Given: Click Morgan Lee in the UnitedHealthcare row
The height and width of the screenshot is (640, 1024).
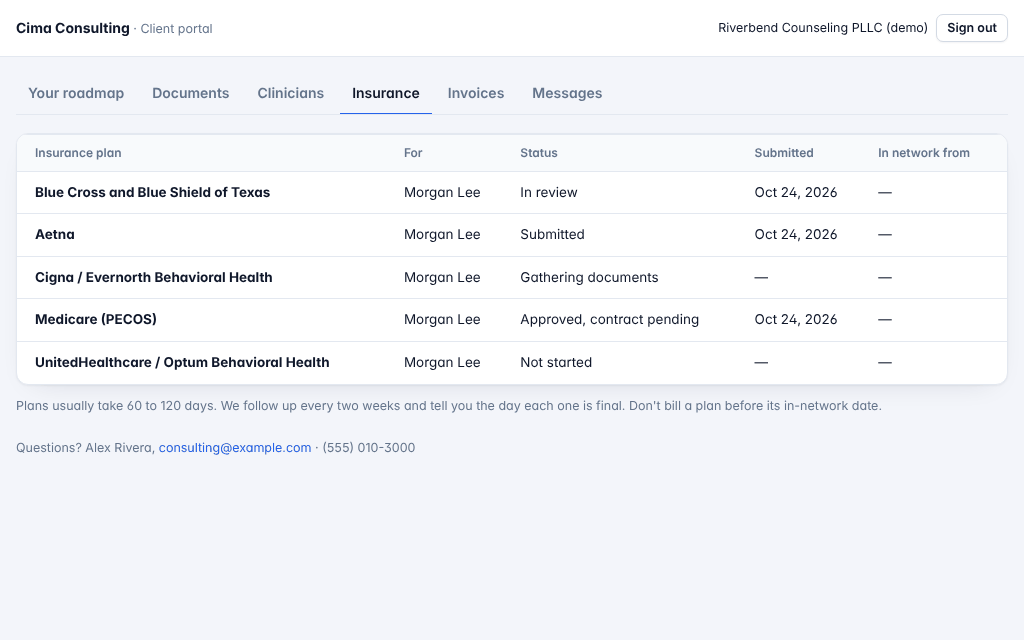Looking at the screenshot, I should coord(442,362).
